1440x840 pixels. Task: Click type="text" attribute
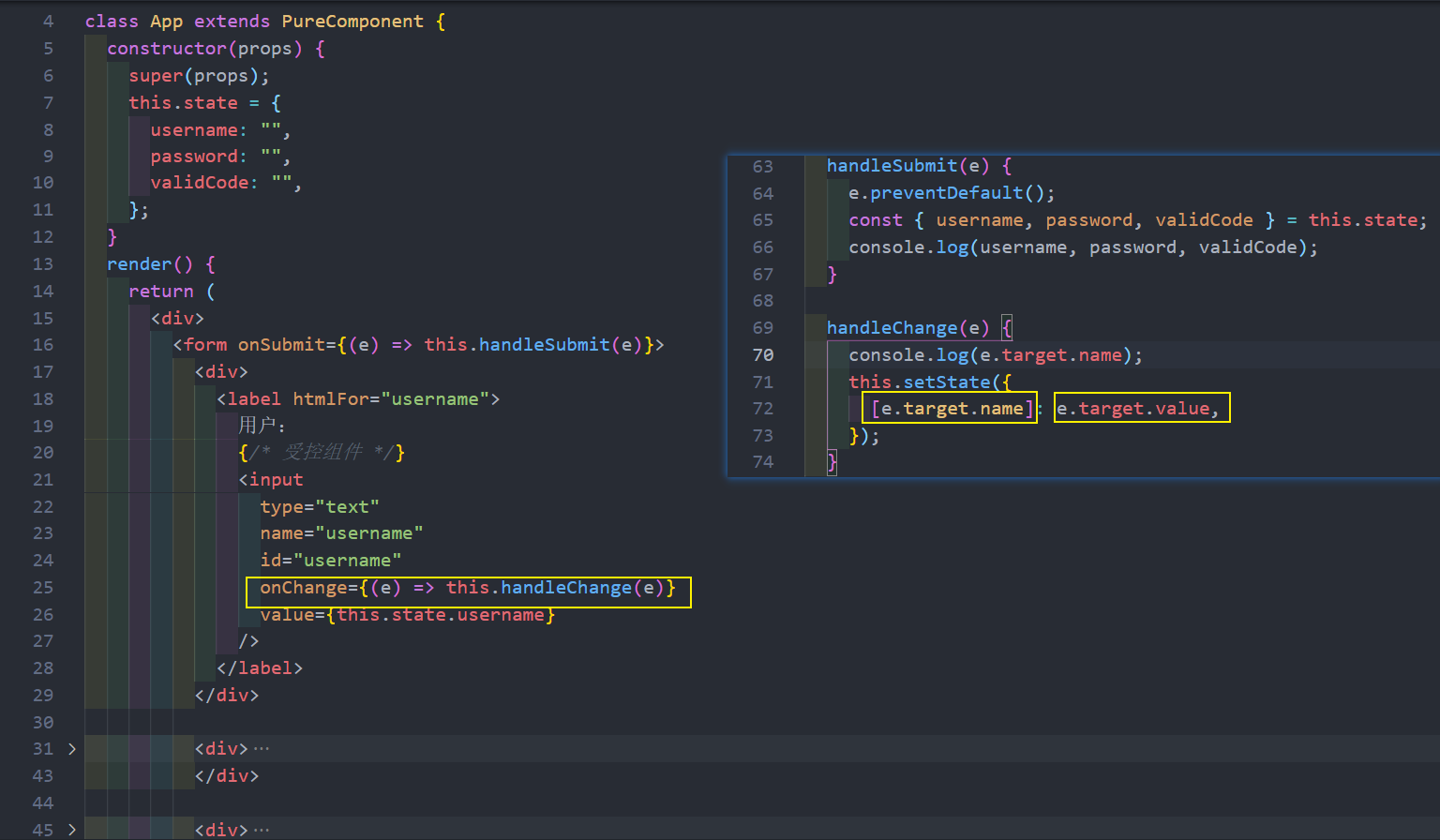[320, 507]
